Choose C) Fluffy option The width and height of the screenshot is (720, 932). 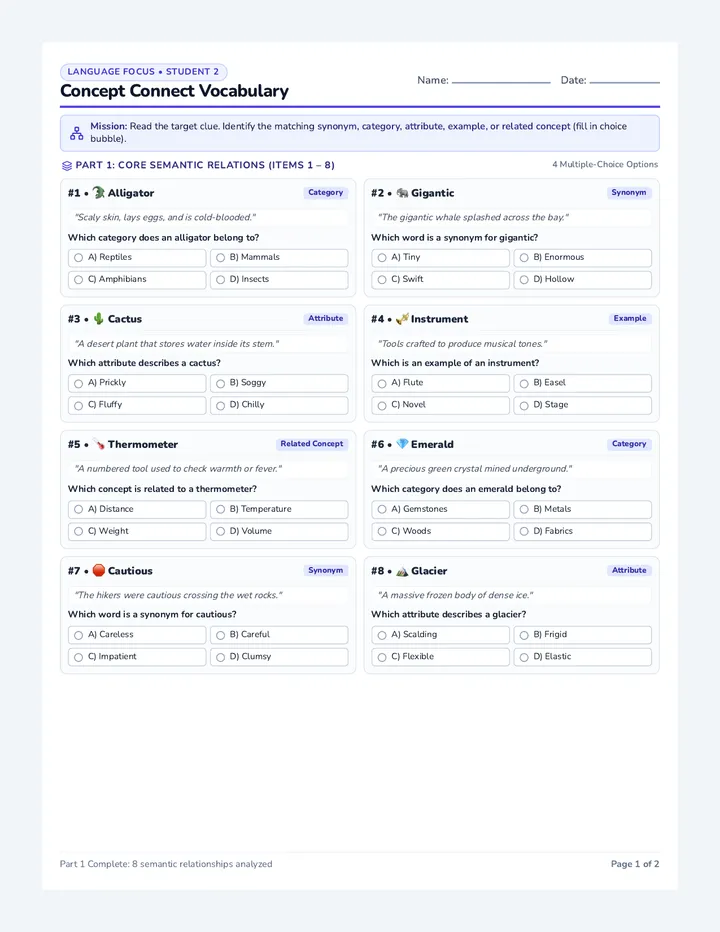tap(137, 405)
